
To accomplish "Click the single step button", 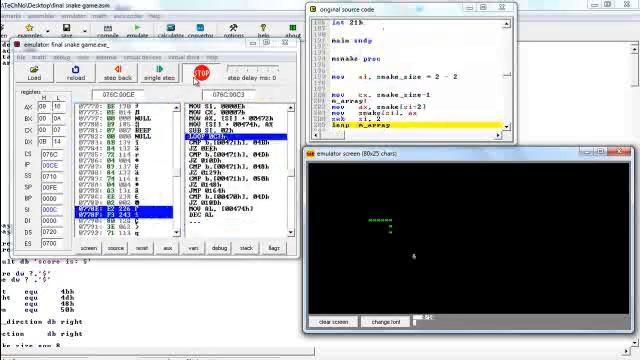I will 159,73.
